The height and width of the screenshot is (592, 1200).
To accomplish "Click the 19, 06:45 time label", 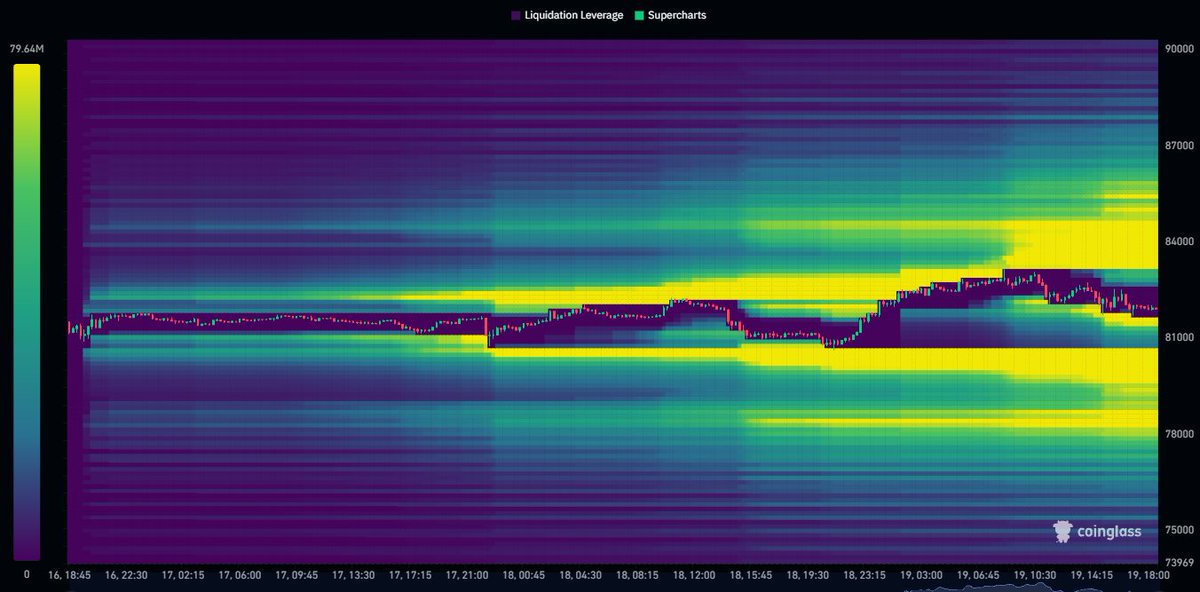I will pos(979,575).
